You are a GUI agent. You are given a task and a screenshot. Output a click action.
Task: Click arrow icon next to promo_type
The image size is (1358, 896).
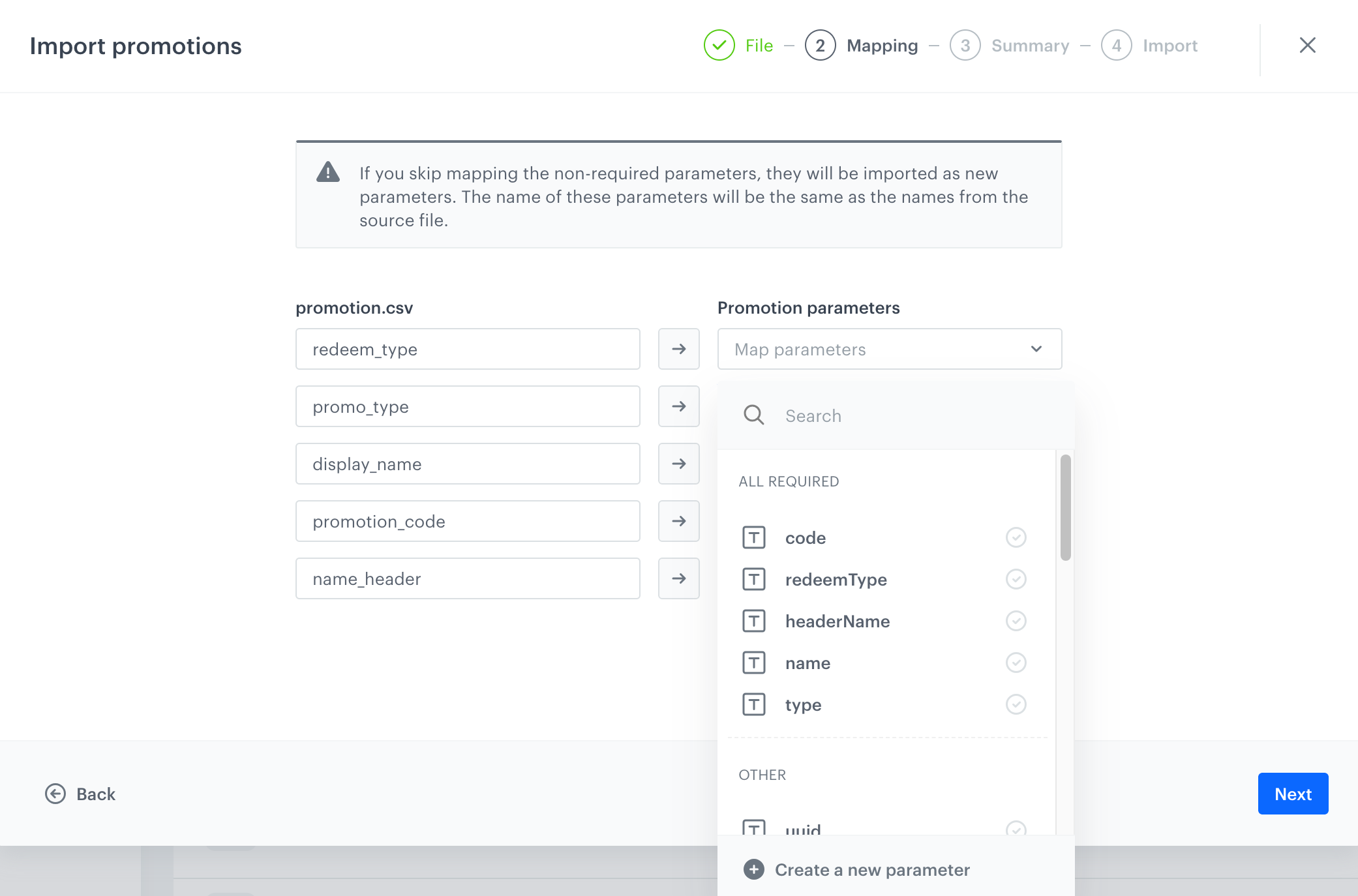point(678,406)
